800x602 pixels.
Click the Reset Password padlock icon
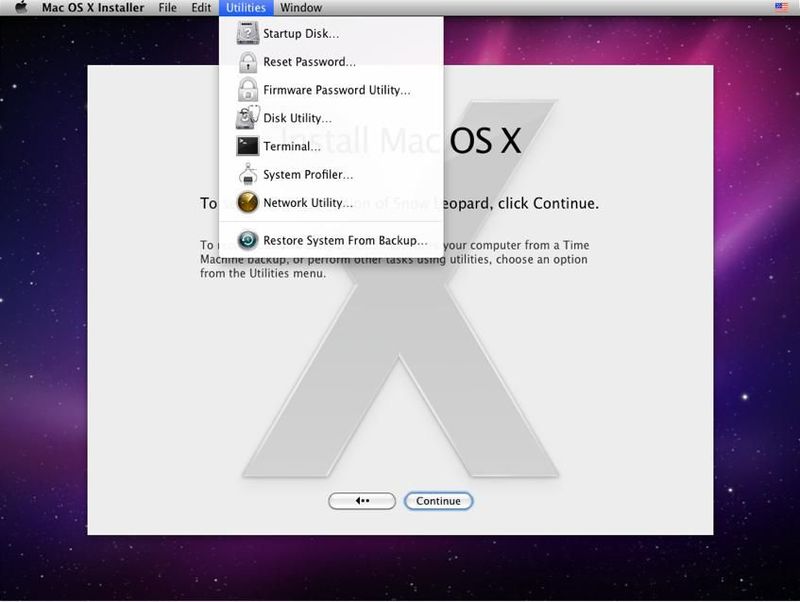tap(247, 62)
